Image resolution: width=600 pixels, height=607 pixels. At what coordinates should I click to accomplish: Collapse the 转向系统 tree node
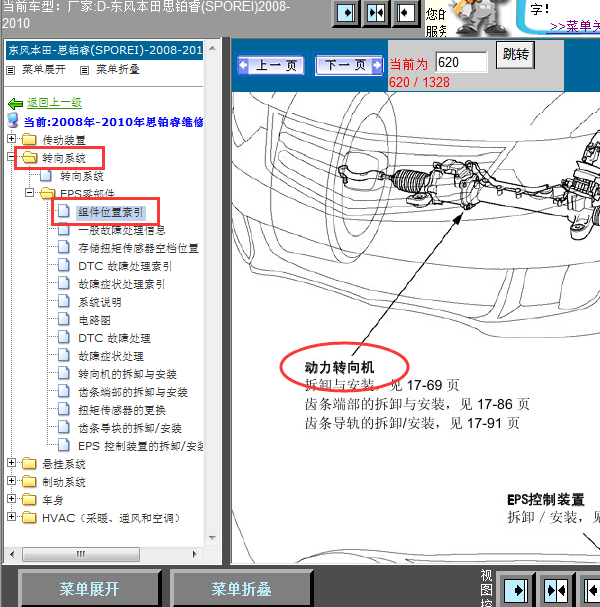coord(12,157)
